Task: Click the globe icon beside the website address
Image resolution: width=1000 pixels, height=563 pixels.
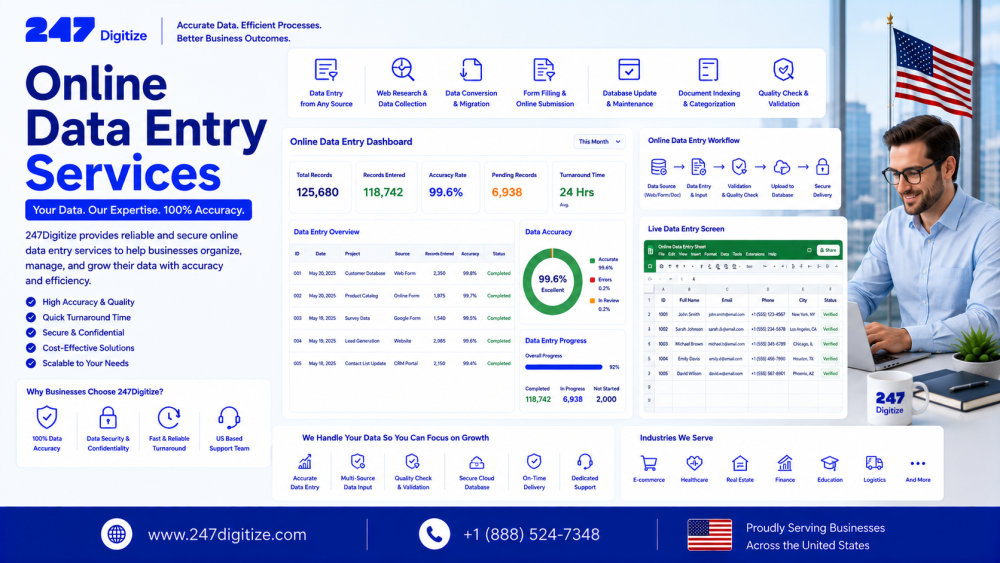Action: click(117, 534)
